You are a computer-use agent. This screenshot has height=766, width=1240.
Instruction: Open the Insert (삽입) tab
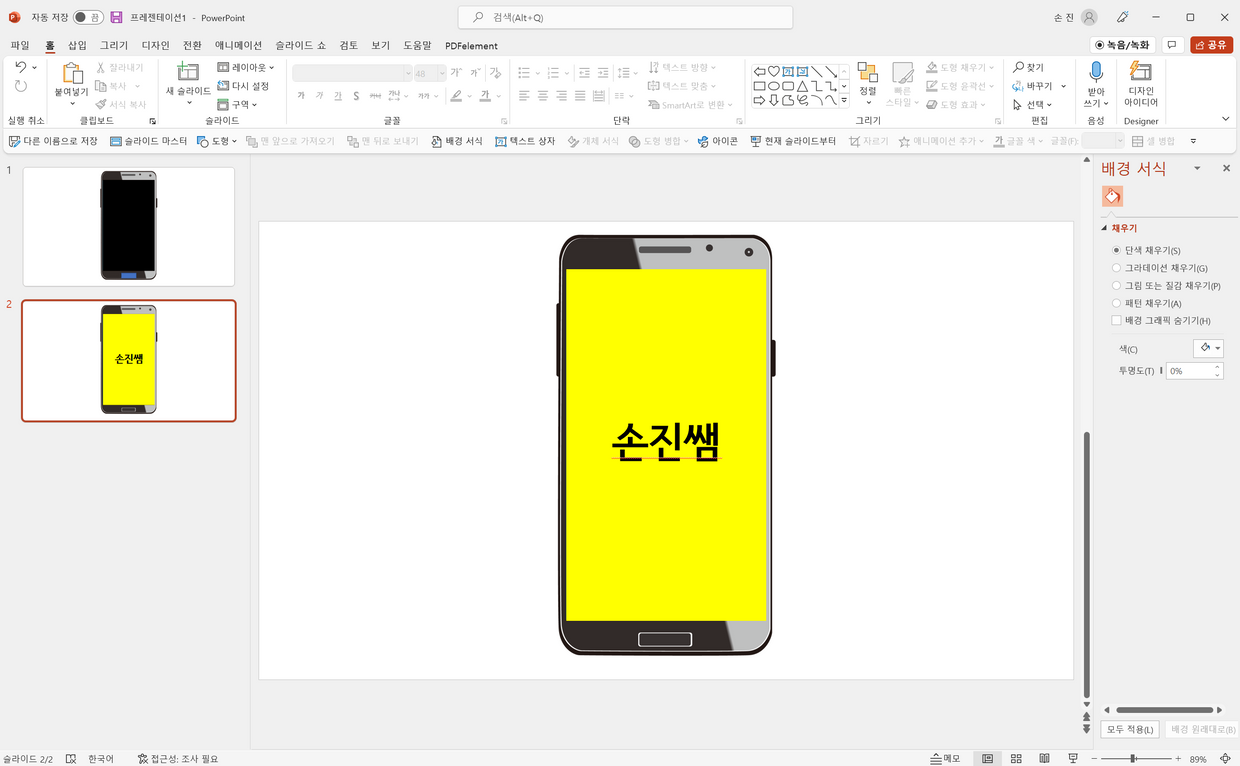click(77, 45)
